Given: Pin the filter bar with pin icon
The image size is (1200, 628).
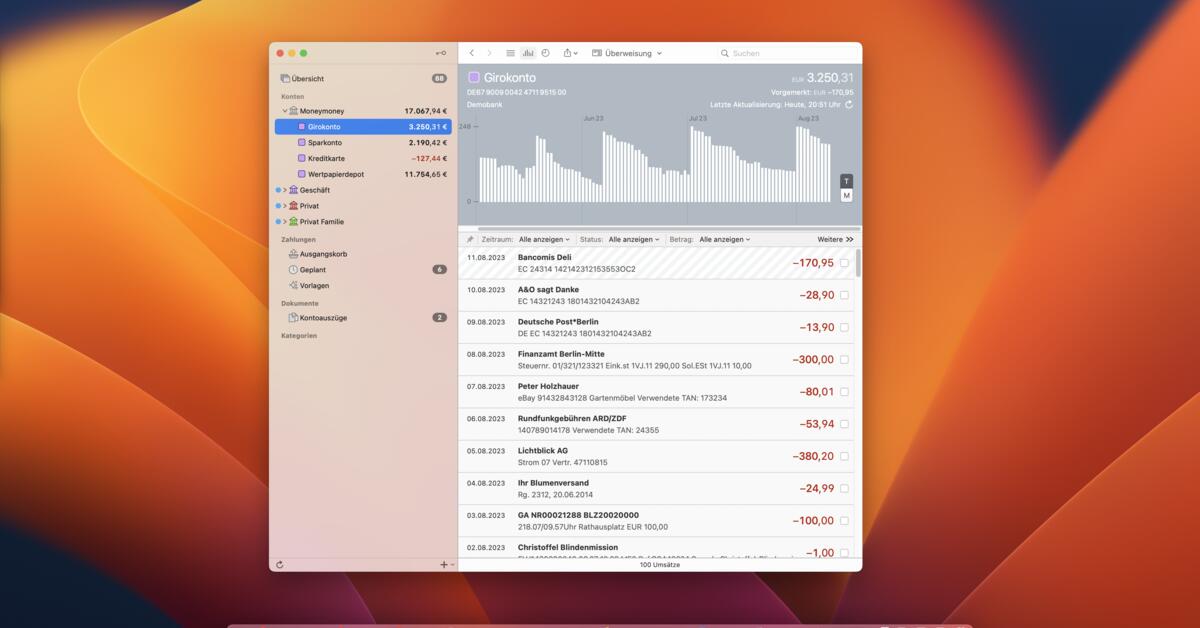Looking at the screenshot, I should tap(470, 239).
